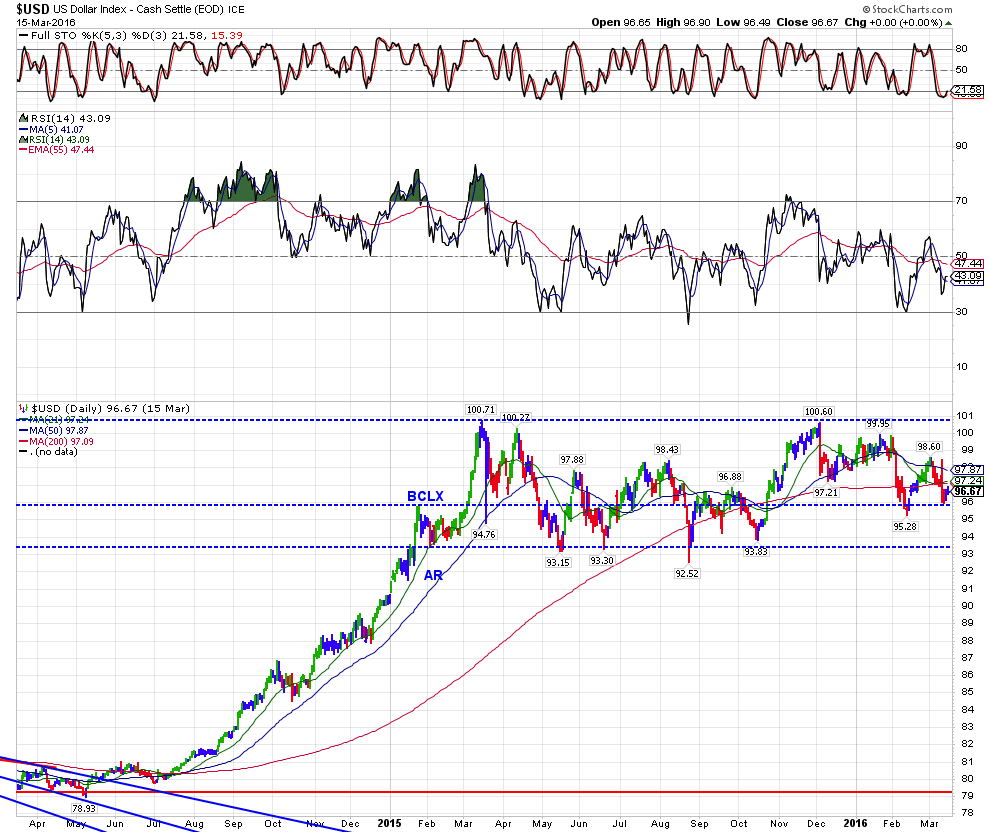Click the black Full STO legend marker
This screenshot has width=990, height=832.
[x=22, y=36]
